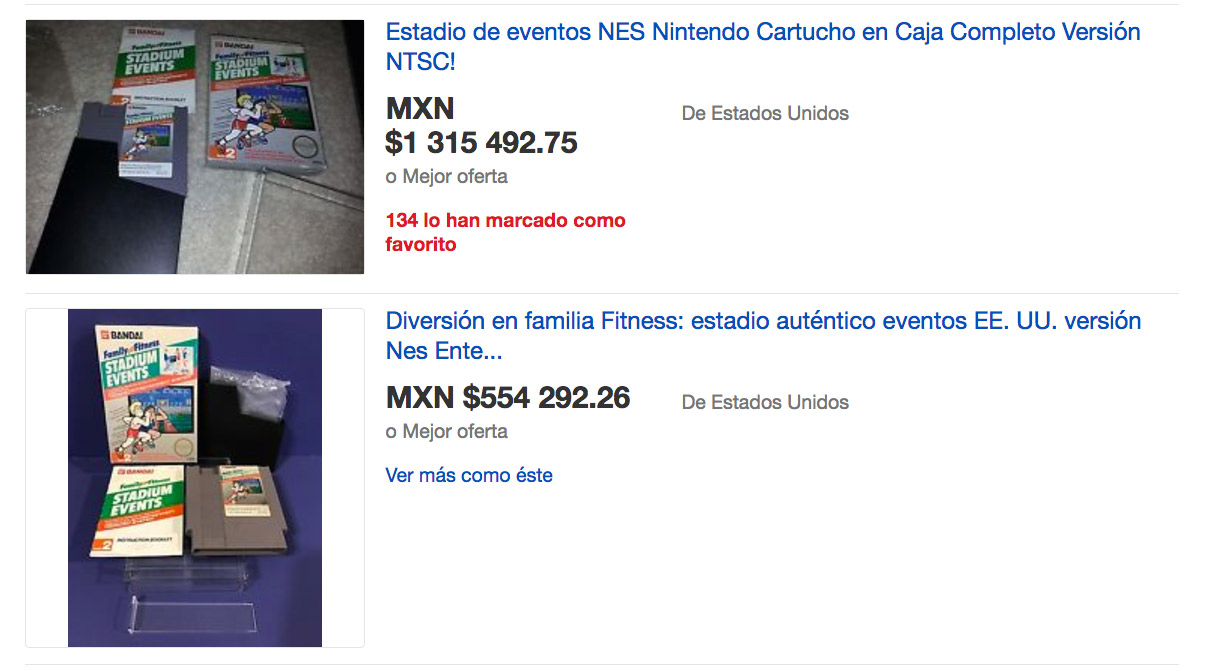The width and height of the screenshot is (1205, 671).
Task: Open the first listing's Stadium Events thumbnail
Action: click(x=195, y=147)
